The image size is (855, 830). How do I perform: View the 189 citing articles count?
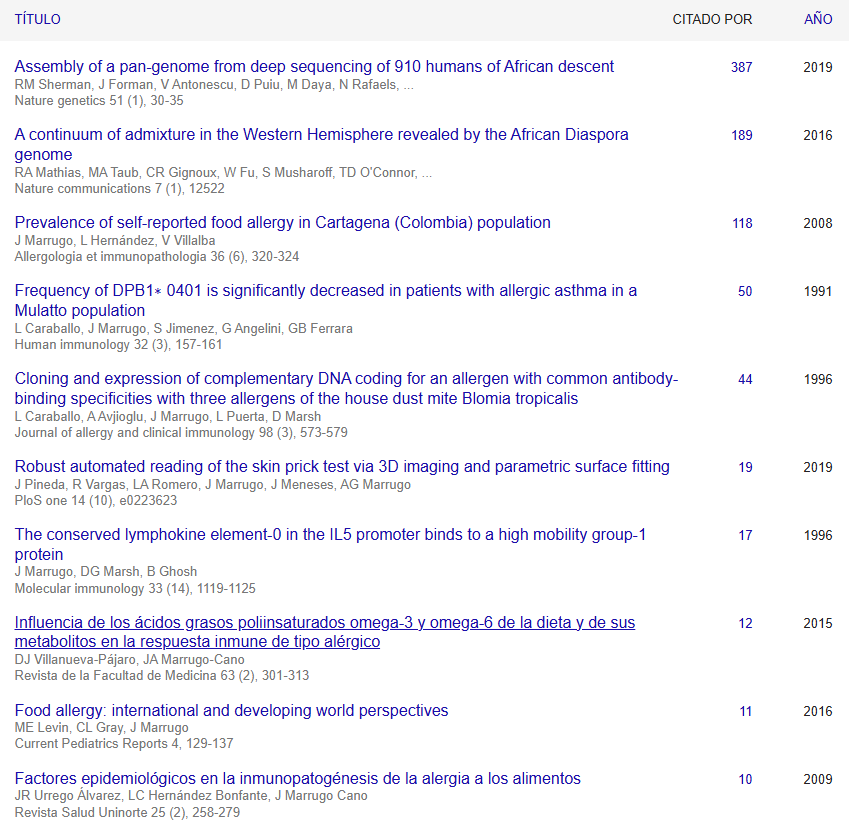741,135
